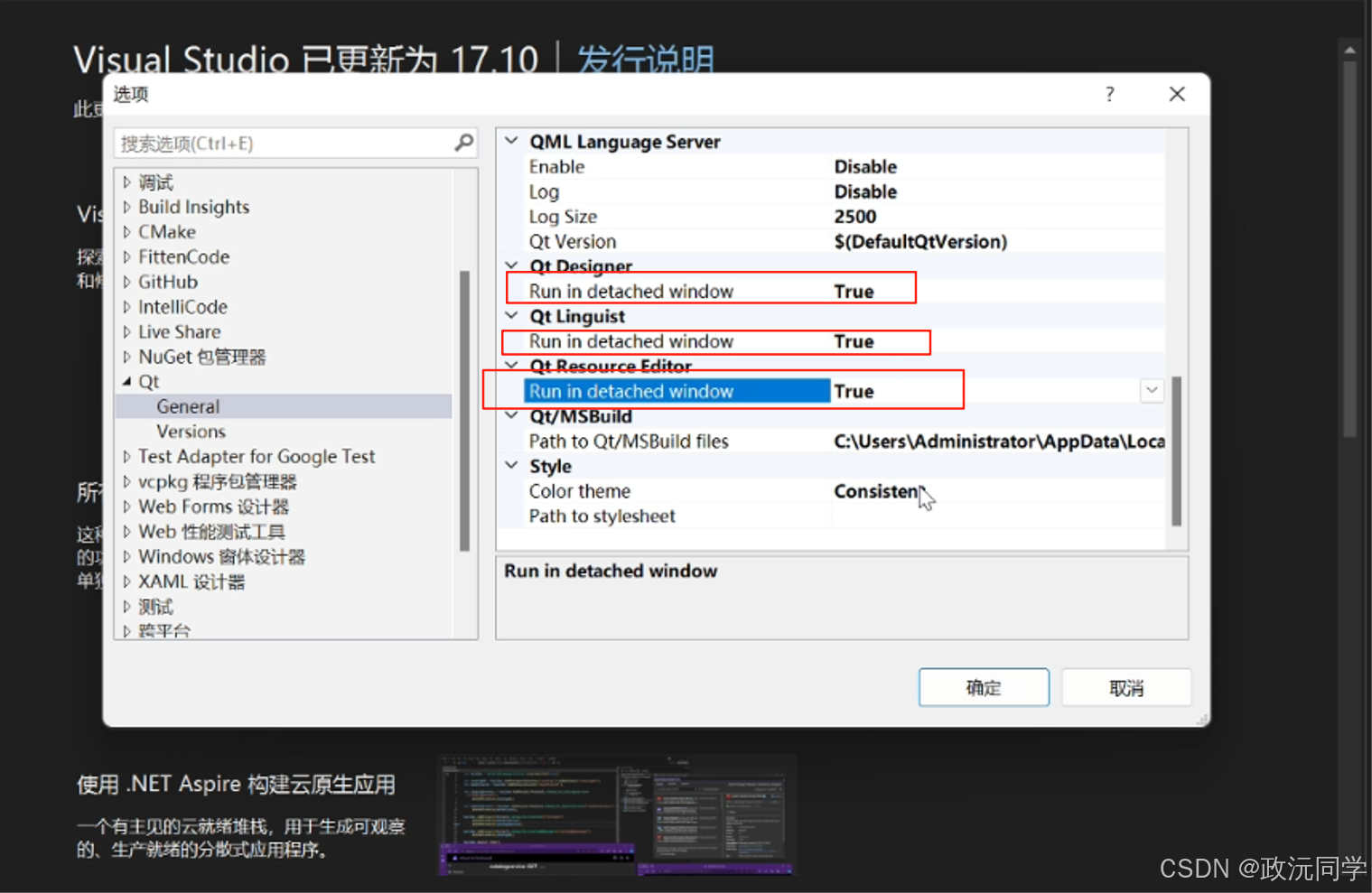
Task: Select Versions under Qt
Action: pyautogui.click(x=191, y=432)
